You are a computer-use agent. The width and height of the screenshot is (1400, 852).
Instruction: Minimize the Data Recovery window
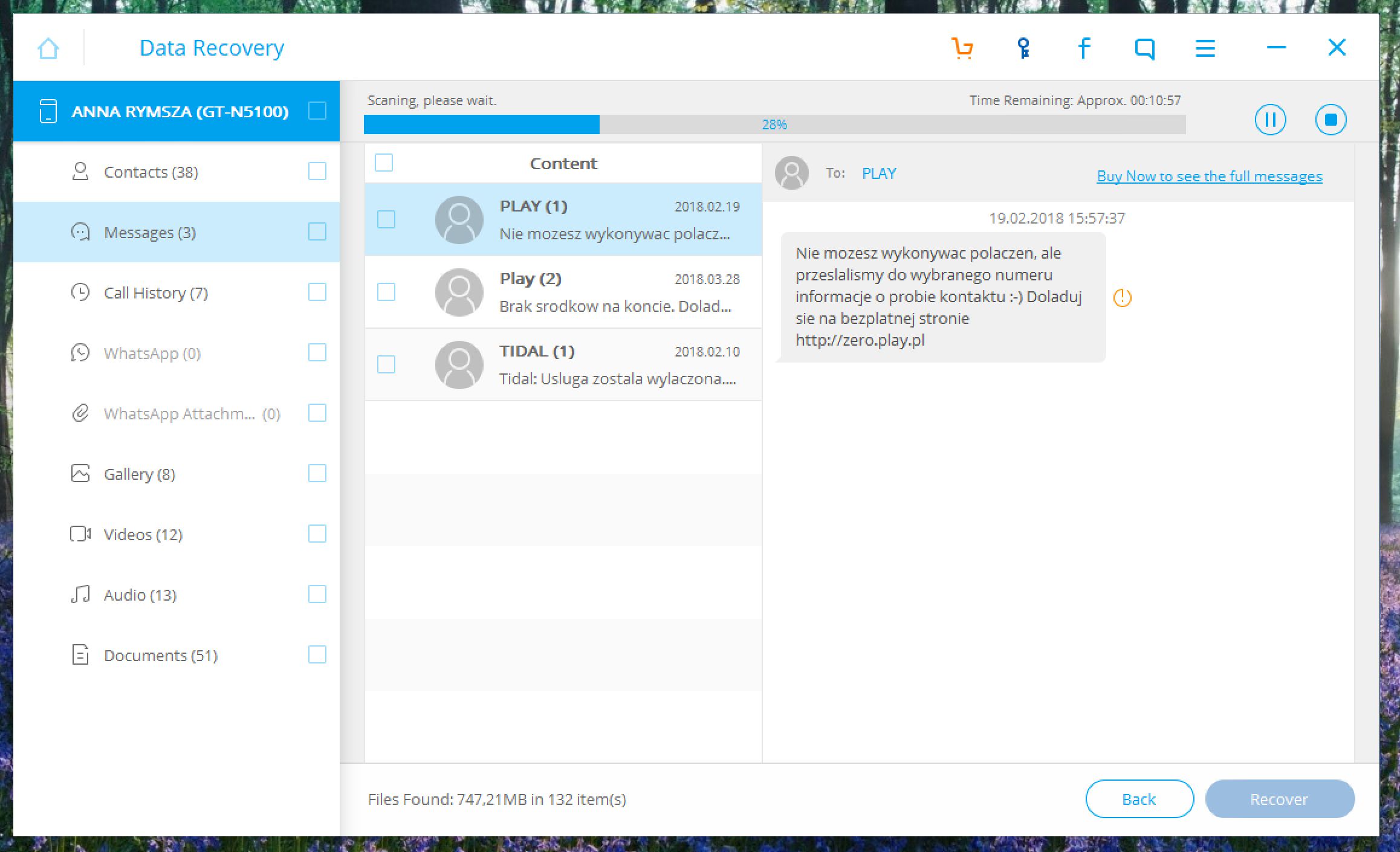[x=1277, y=47]
